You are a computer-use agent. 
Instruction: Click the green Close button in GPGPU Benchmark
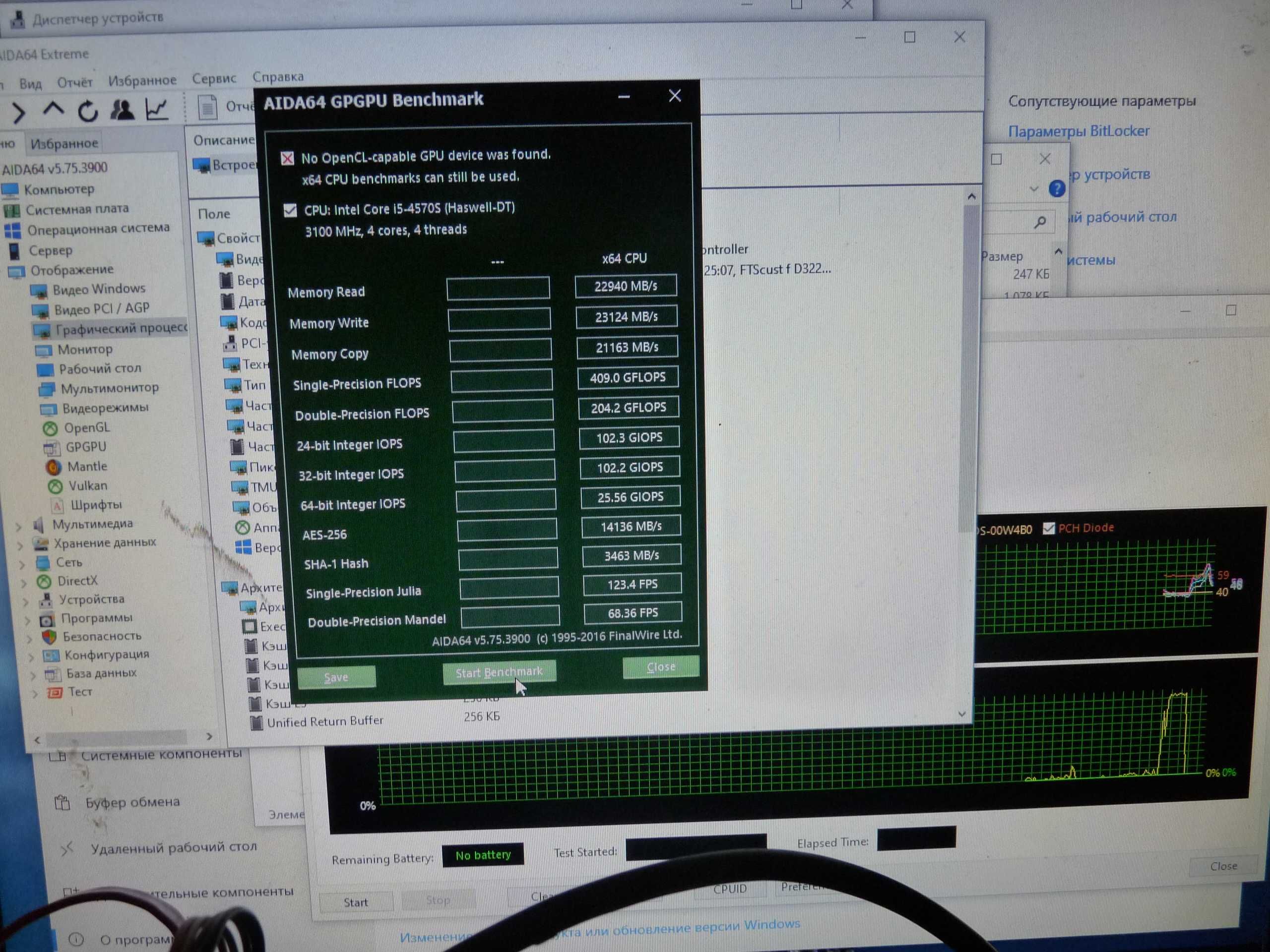[661, 667]
